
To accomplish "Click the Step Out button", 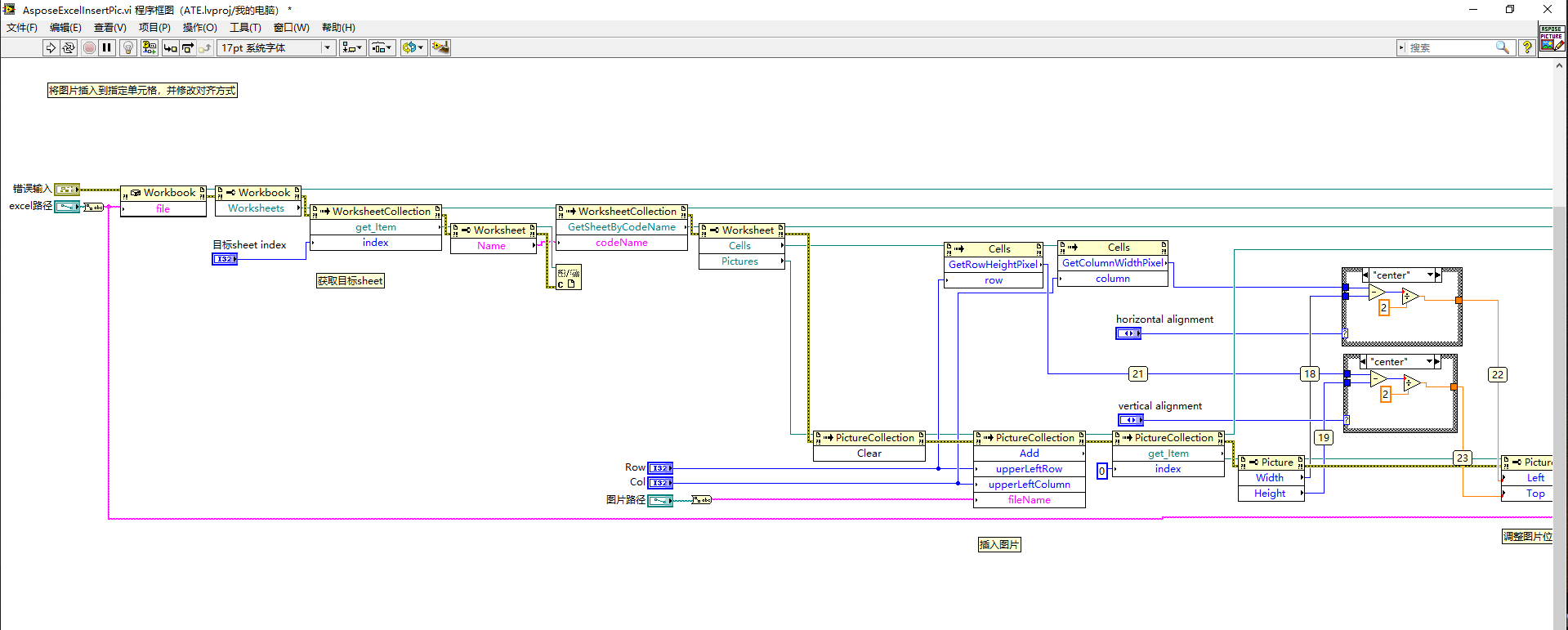I will pos(205,47).
